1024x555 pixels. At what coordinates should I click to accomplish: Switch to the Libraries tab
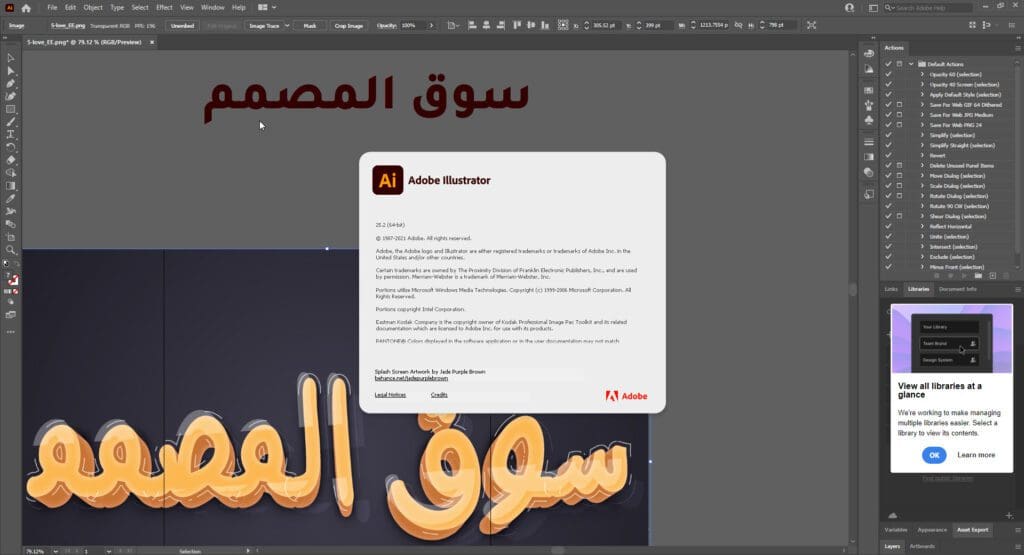tap(918, 289)
